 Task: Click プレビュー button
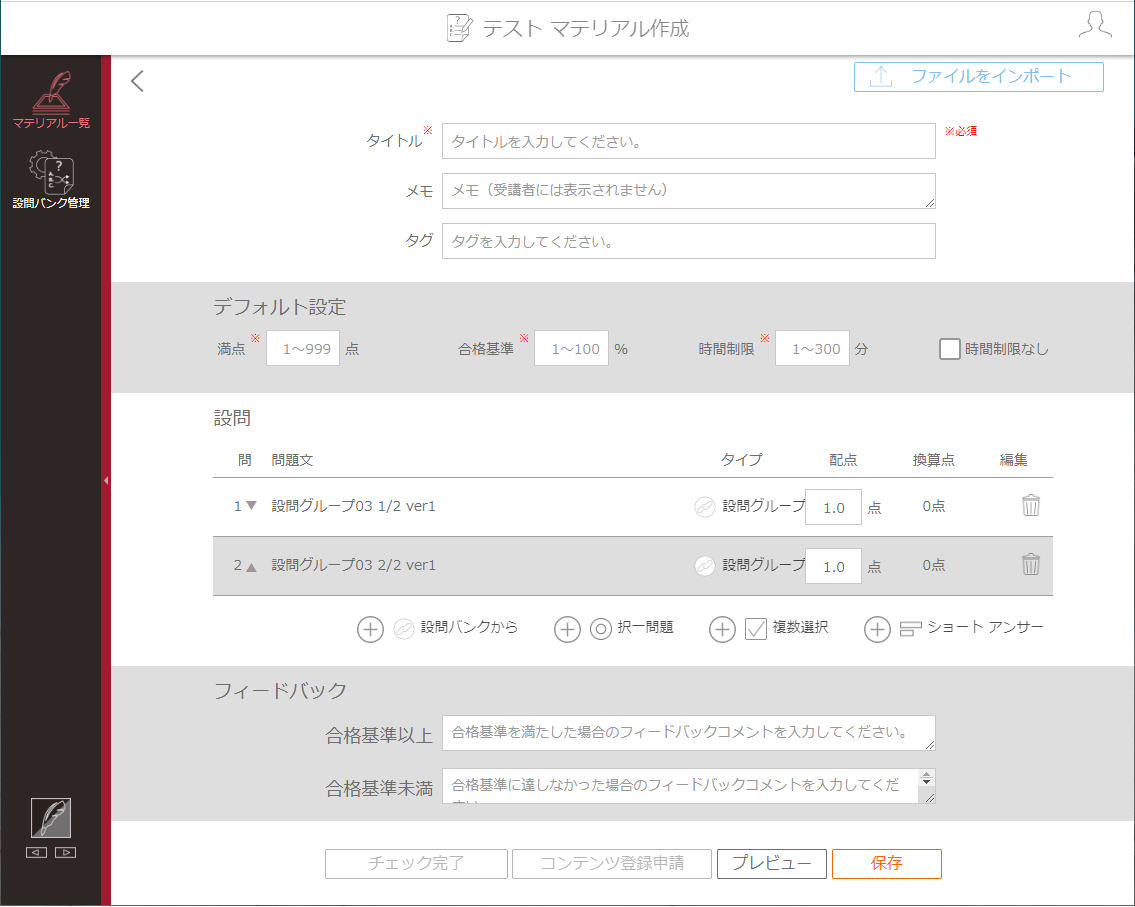772,864
